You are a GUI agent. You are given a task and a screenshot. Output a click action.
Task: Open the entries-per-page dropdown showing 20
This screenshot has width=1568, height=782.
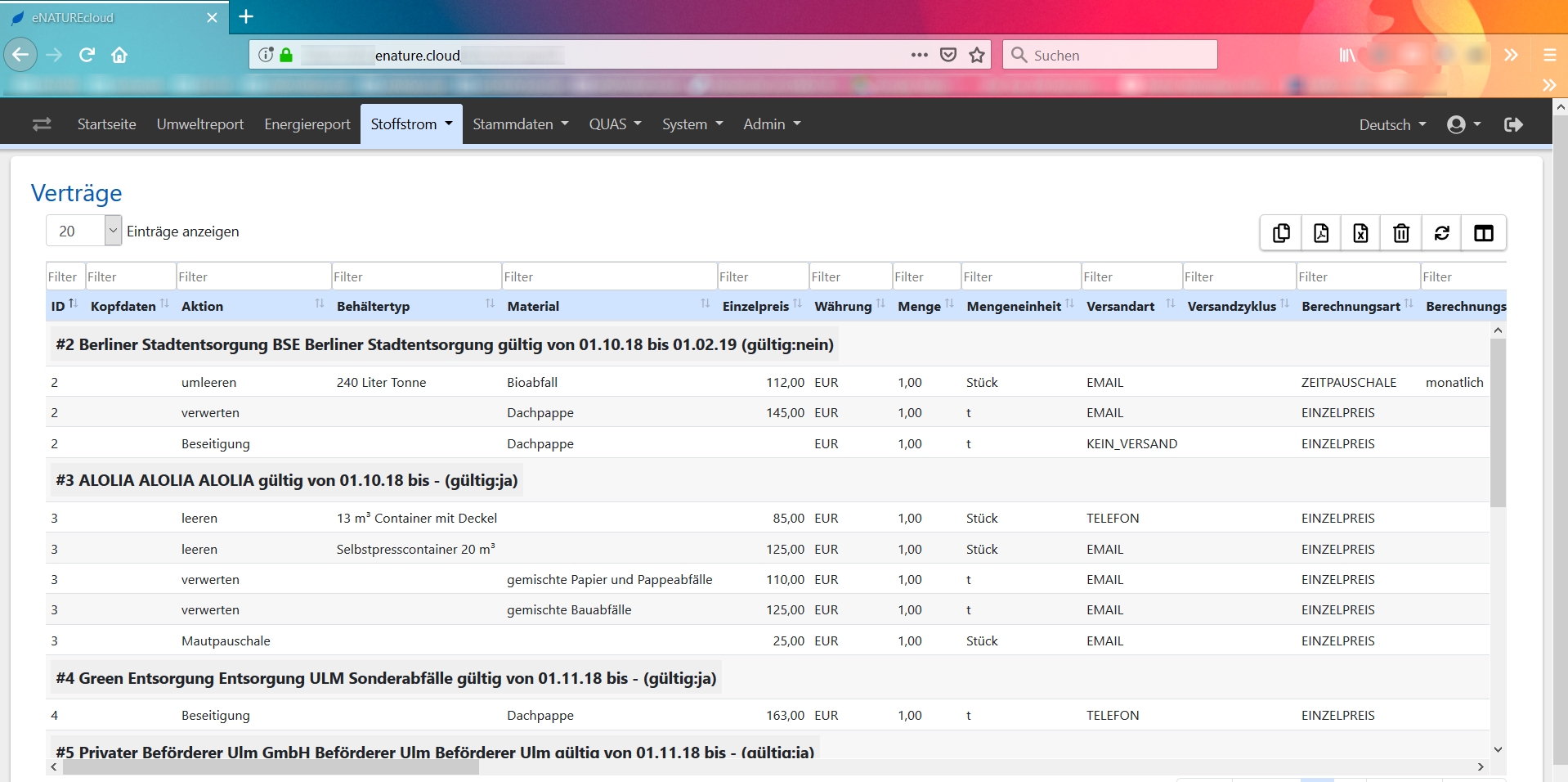(x=83, y=231)
